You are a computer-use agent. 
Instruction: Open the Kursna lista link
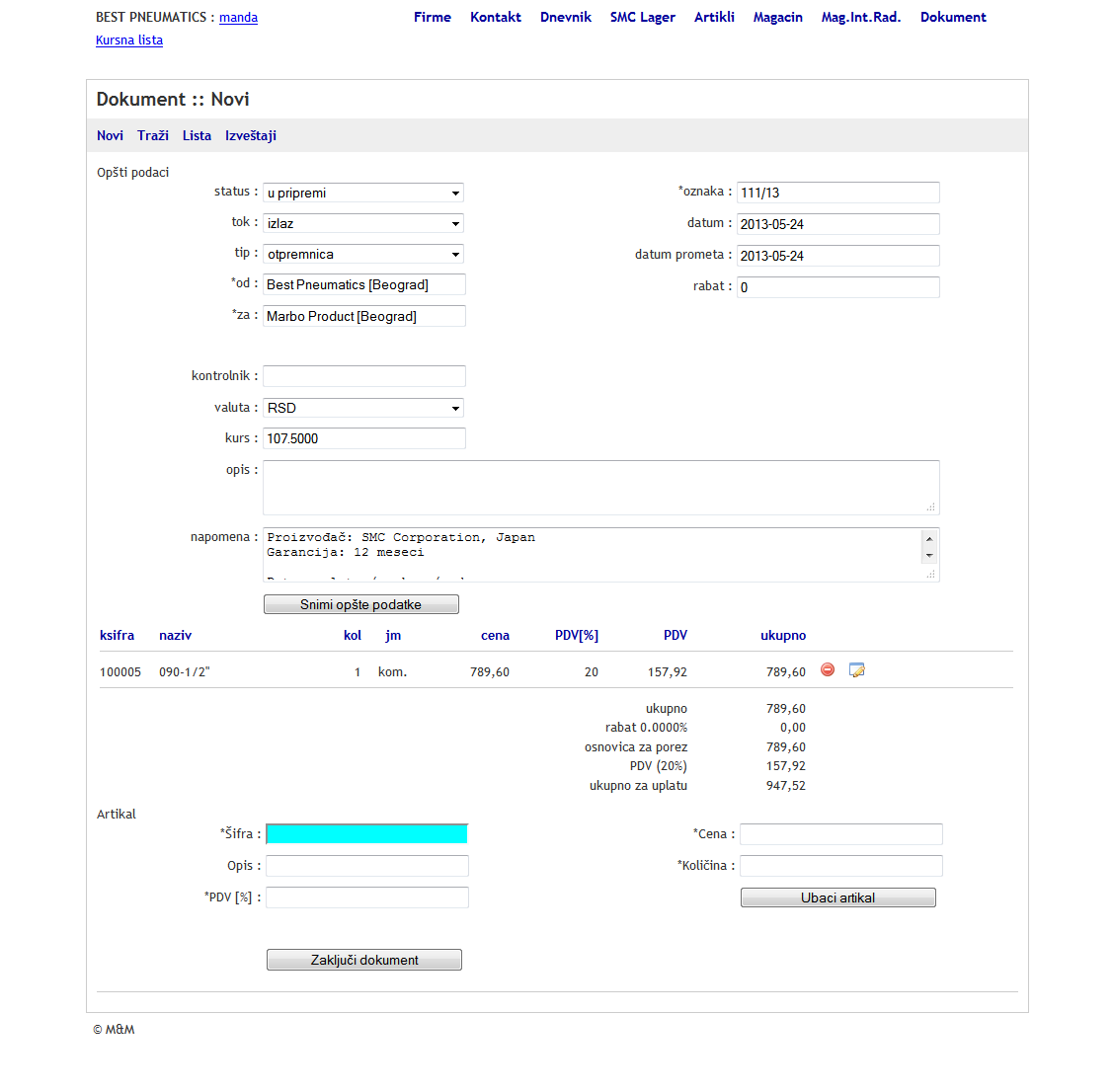(129, 40)
